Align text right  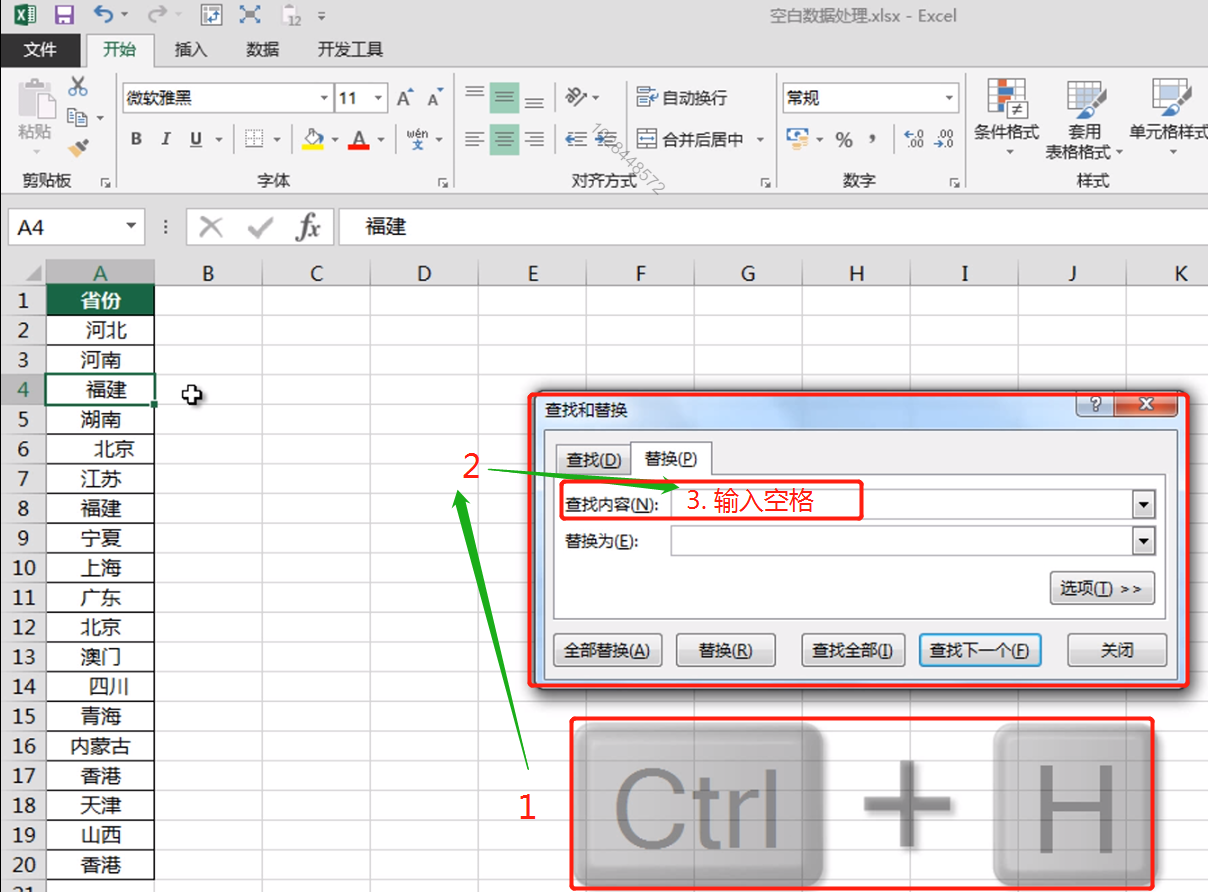(534, 139)
